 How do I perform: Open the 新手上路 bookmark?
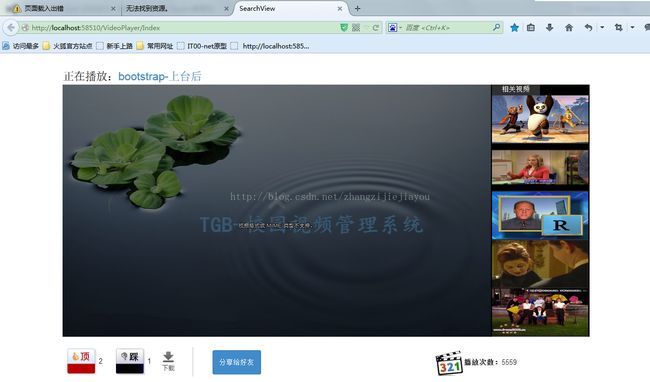click(114, 46)
